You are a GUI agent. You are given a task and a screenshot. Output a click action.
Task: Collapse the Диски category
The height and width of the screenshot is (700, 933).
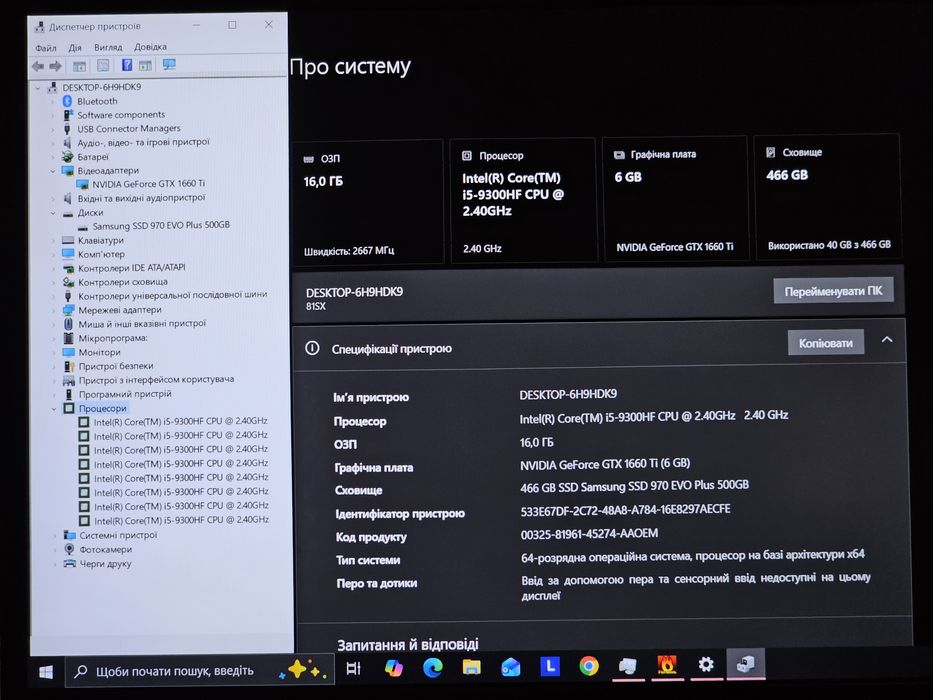(x=53, y=213)
